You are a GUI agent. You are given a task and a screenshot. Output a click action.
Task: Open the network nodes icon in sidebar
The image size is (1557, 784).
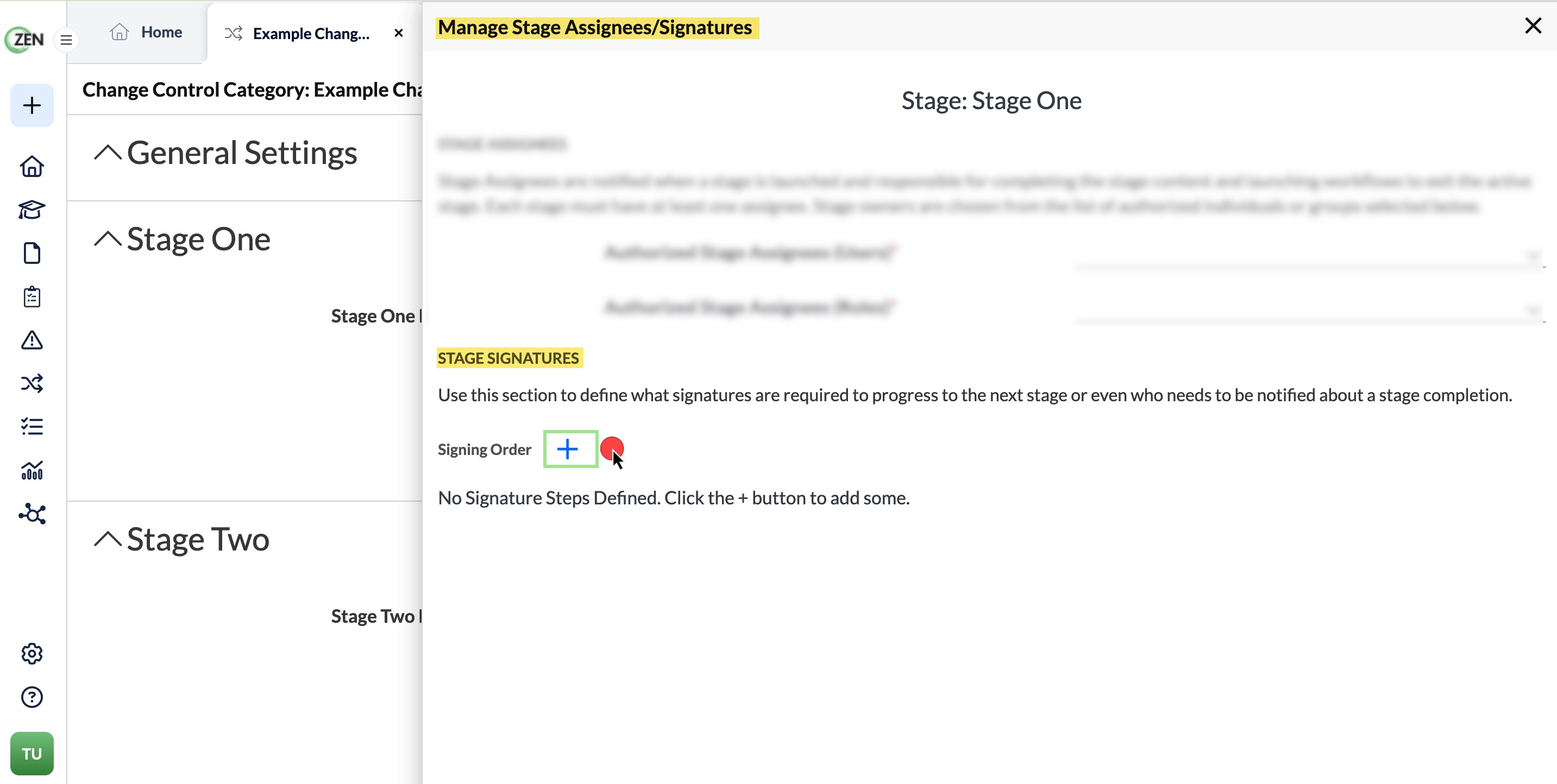(x=32, y=514)
